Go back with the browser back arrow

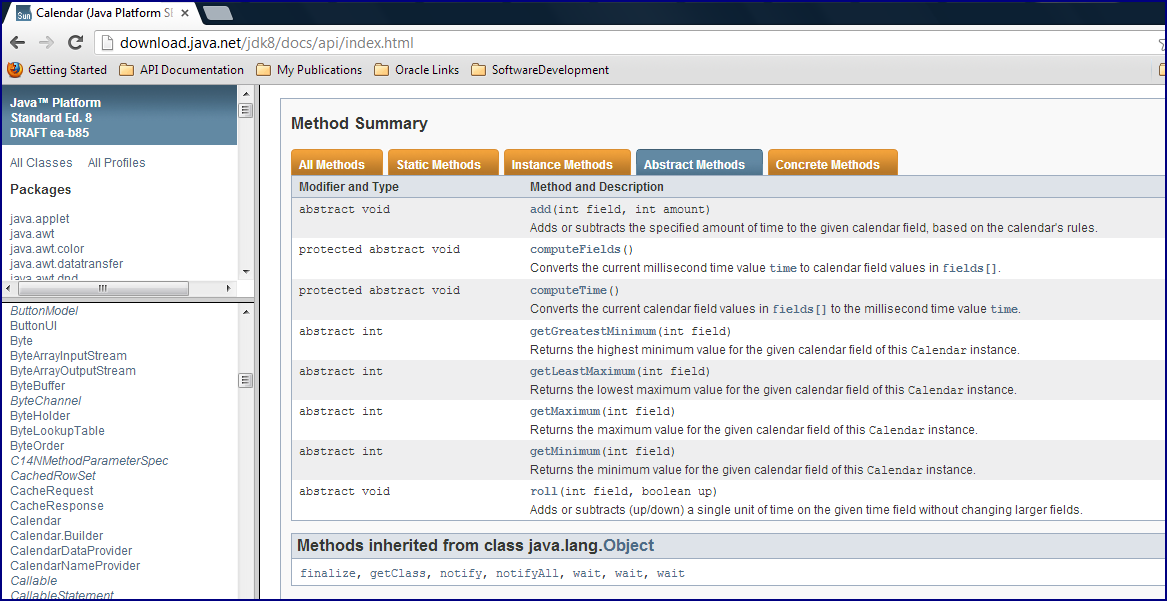[17, 43]
